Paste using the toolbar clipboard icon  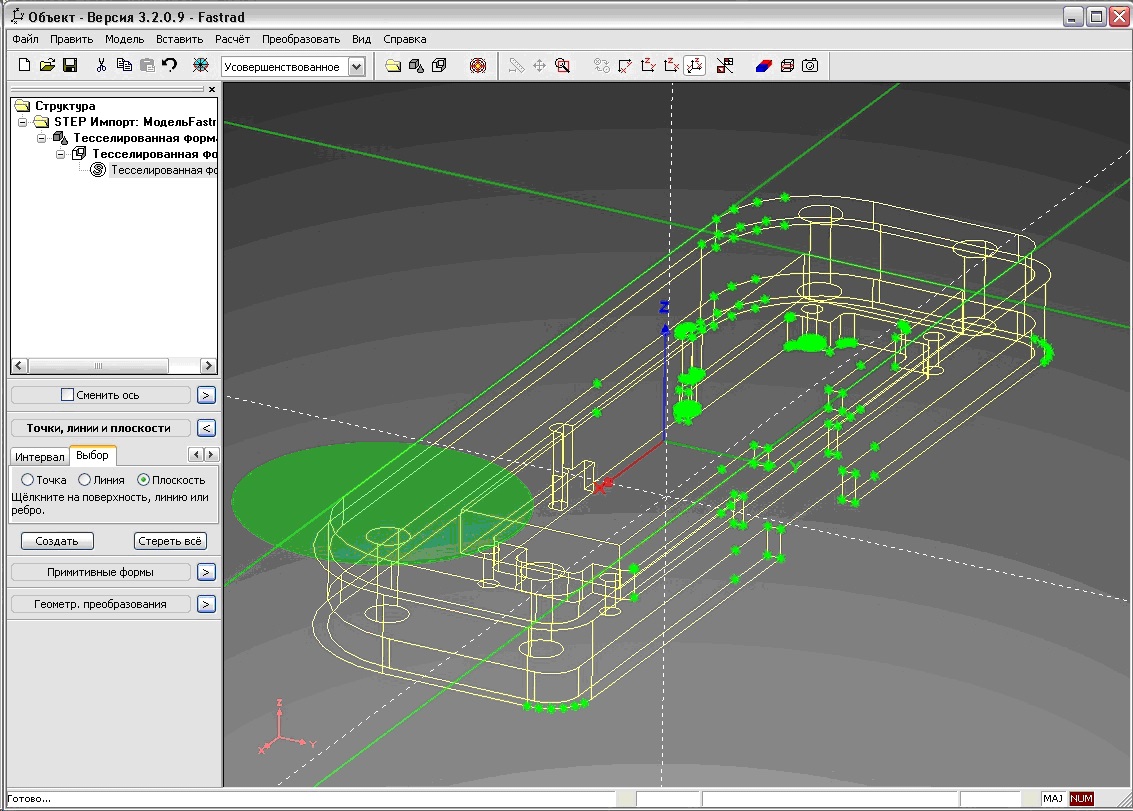click(x=147, y=66)
